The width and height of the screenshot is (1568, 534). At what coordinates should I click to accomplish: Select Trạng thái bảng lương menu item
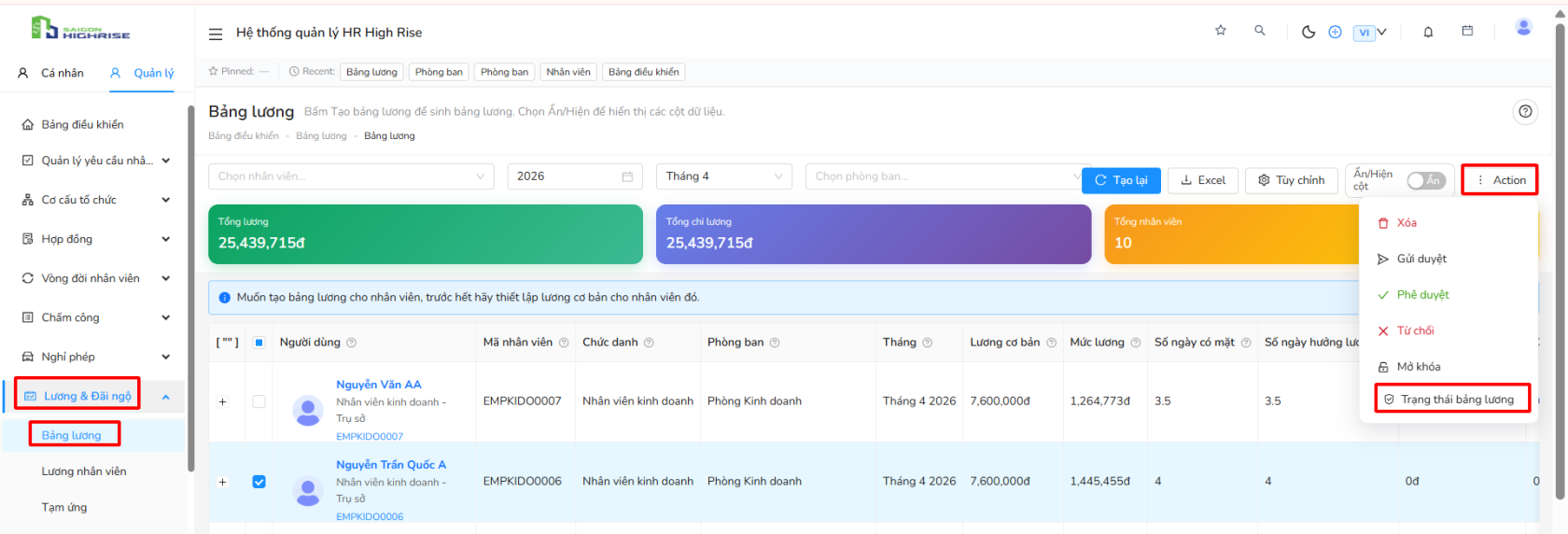click(x=1452, y=399)
